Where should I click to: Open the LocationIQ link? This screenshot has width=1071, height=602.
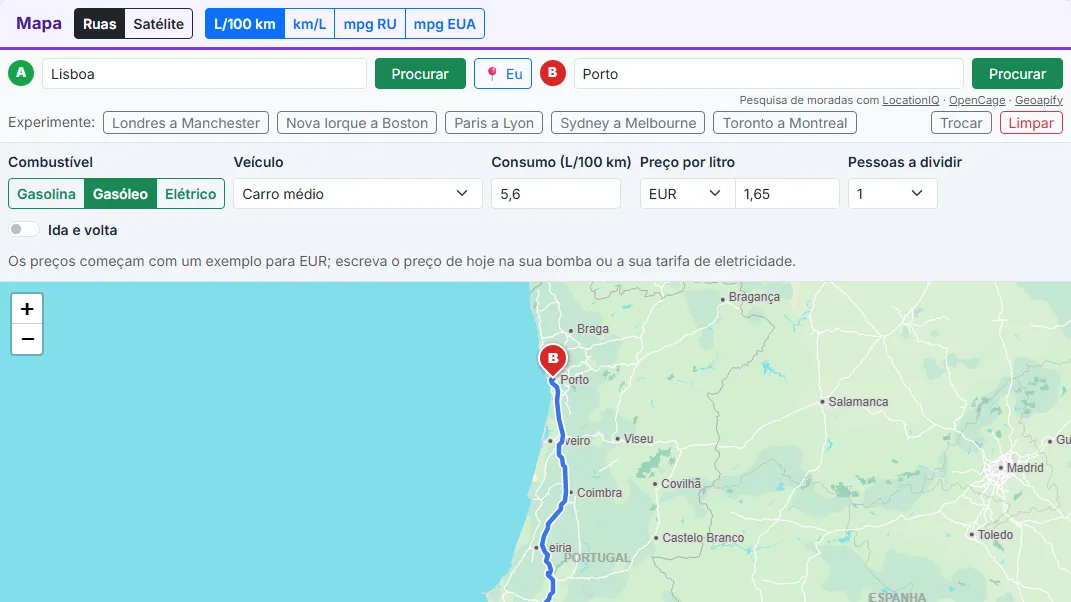pyautogui.click(x=910, y=100)
